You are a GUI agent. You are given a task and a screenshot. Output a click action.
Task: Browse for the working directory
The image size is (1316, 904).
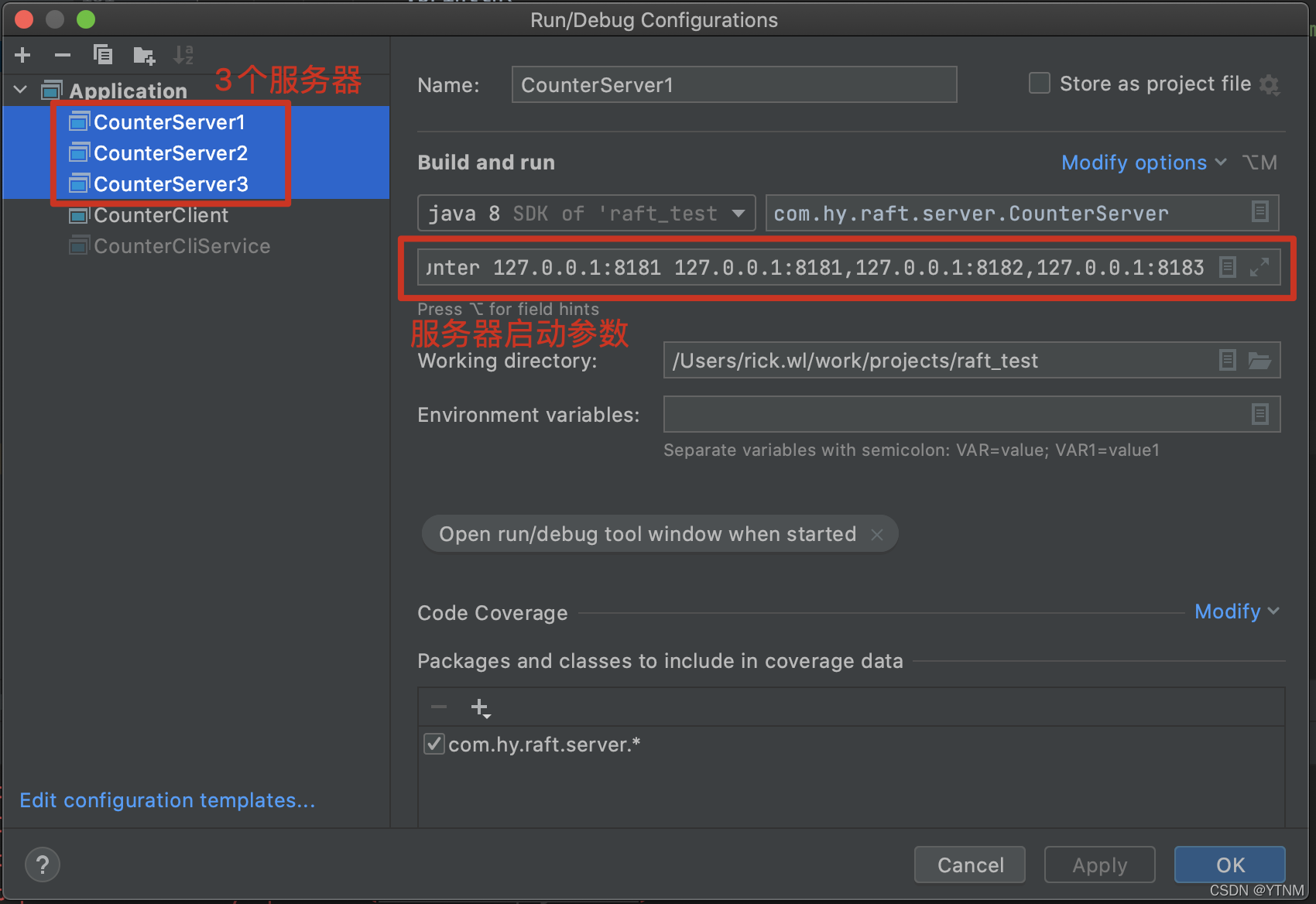[x=1261, y=360]
